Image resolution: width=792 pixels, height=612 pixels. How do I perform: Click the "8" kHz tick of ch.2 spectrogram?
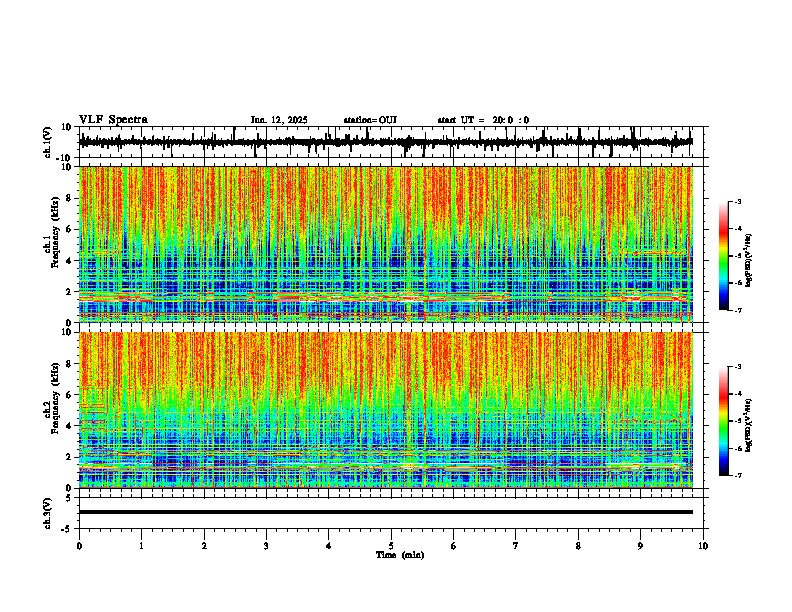(70, 364)
